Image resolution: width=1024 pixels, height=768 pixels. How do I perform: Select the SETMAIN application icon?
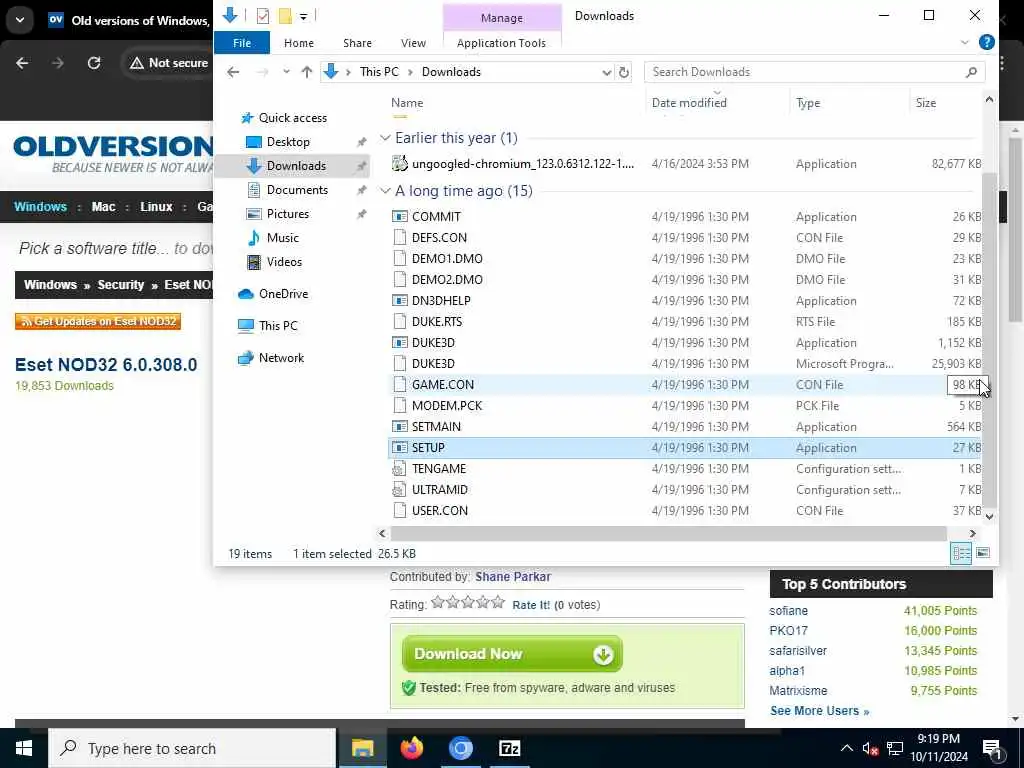point(400,426)
